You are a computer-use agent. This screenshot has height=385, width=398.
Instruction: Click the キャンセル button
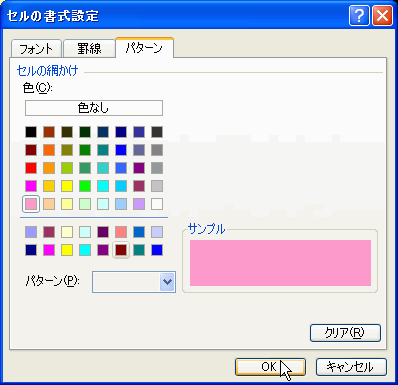coord(351,367)
